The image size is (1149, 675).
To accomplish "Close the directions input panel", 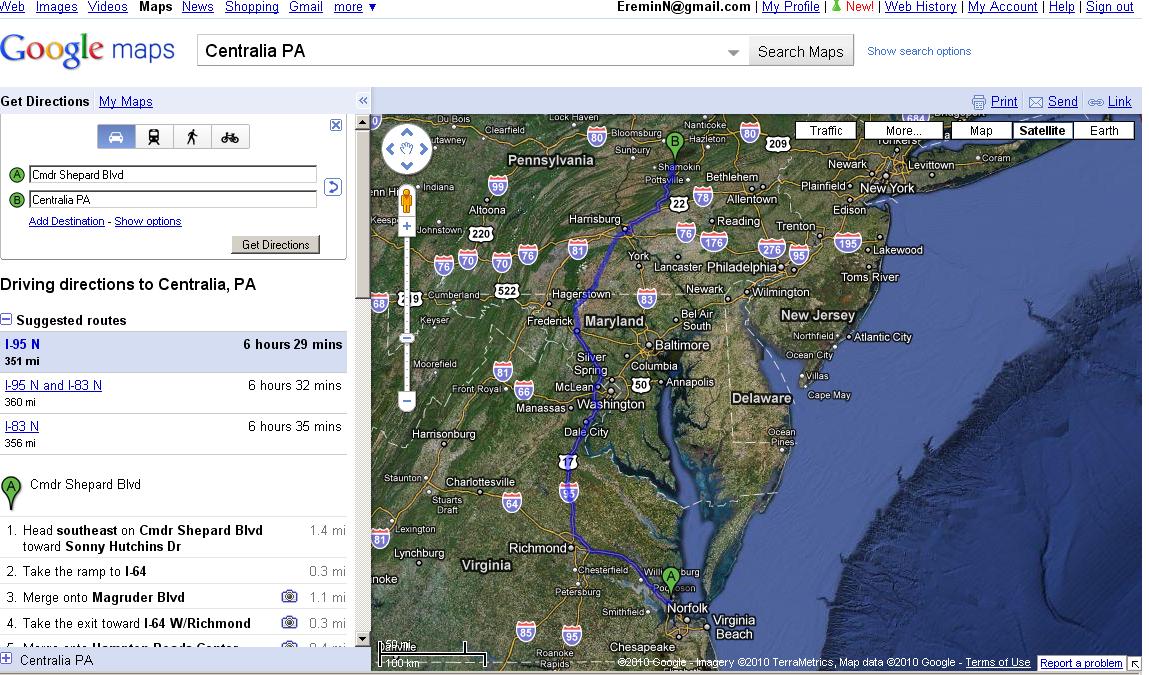I will point(336,125).
